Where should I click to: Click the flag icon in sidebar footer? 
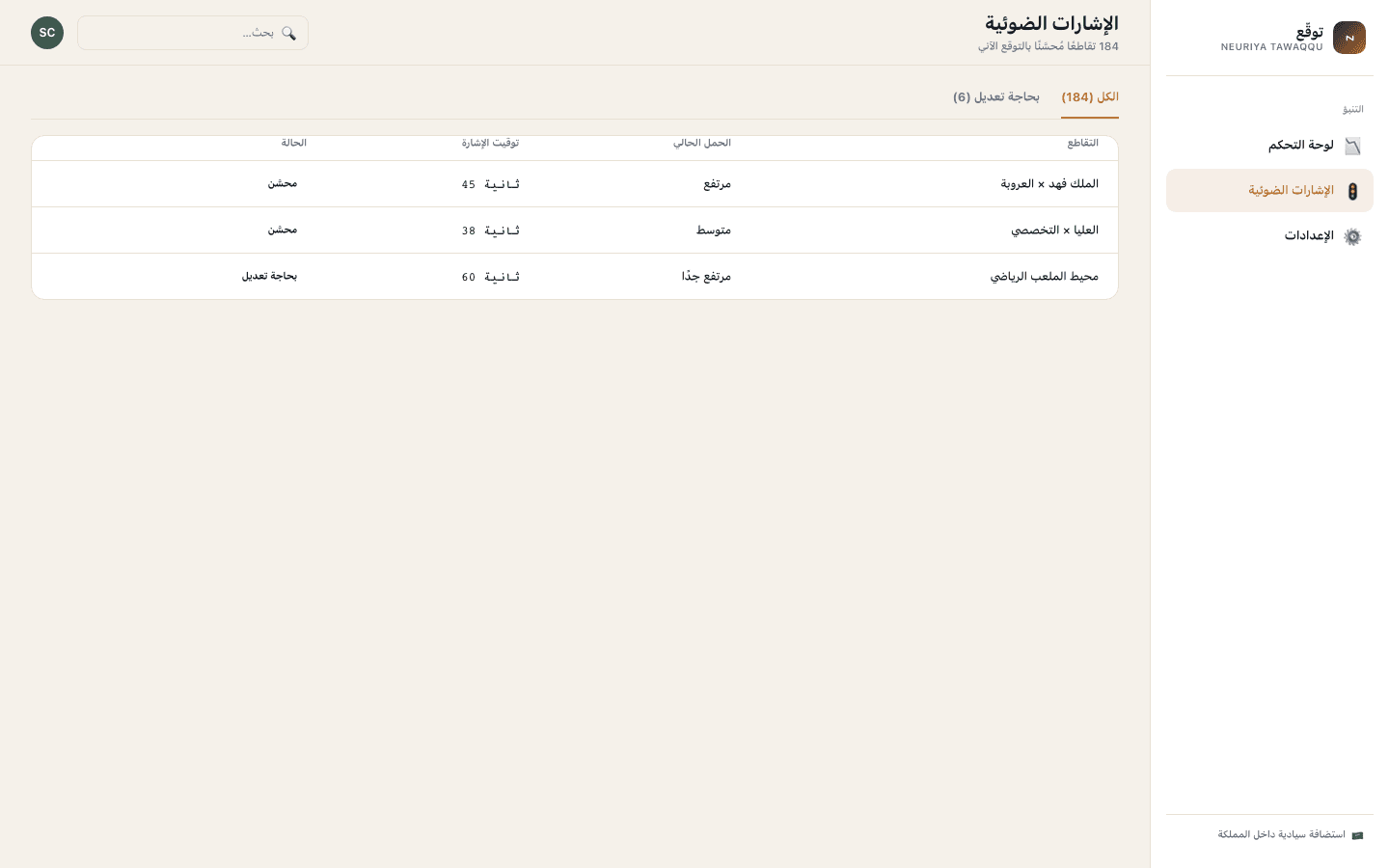click(x=1357, y=835)
